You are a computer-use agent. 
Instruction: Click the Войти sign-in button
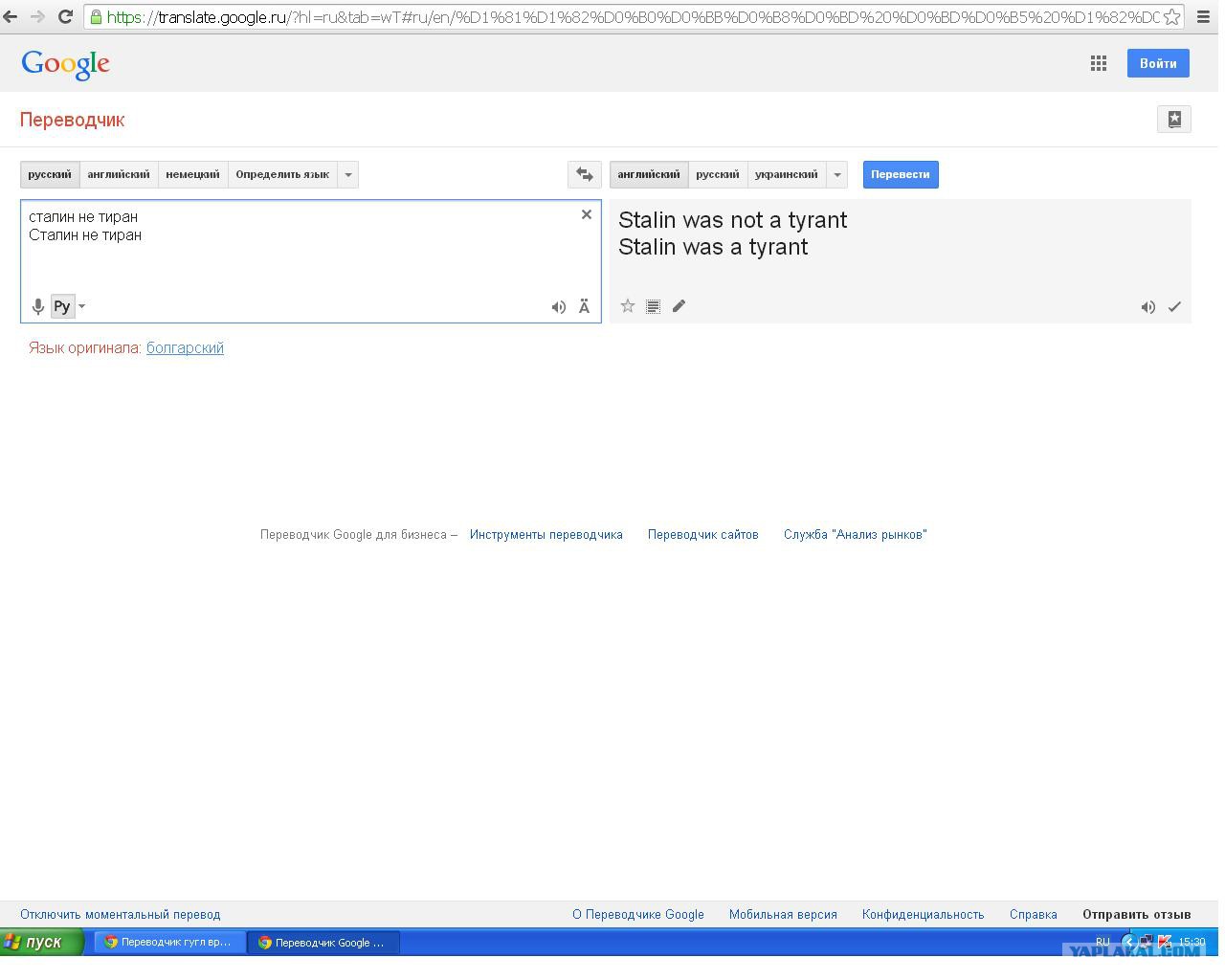[1158, 63]
